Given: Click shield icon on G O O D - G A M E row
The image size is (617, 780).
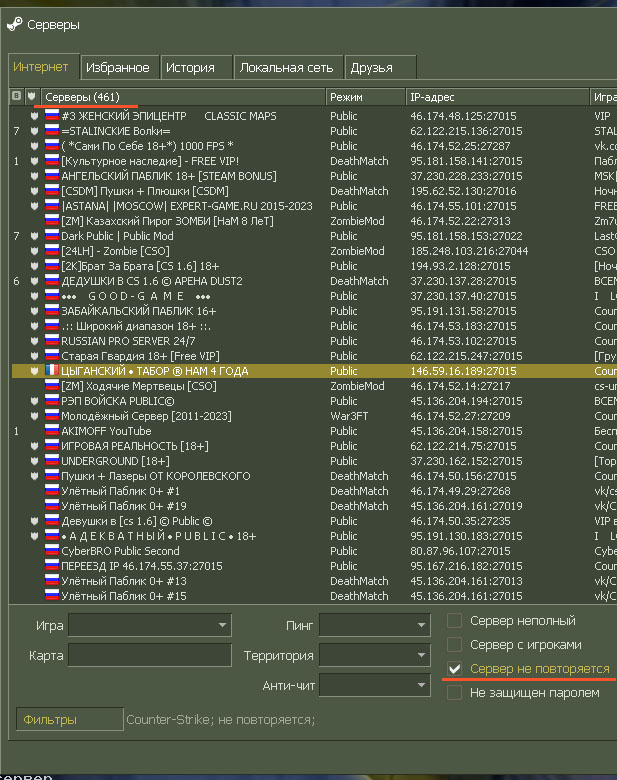Looking at the screenshot, I should pyautogui.click(x=34, y=296).
